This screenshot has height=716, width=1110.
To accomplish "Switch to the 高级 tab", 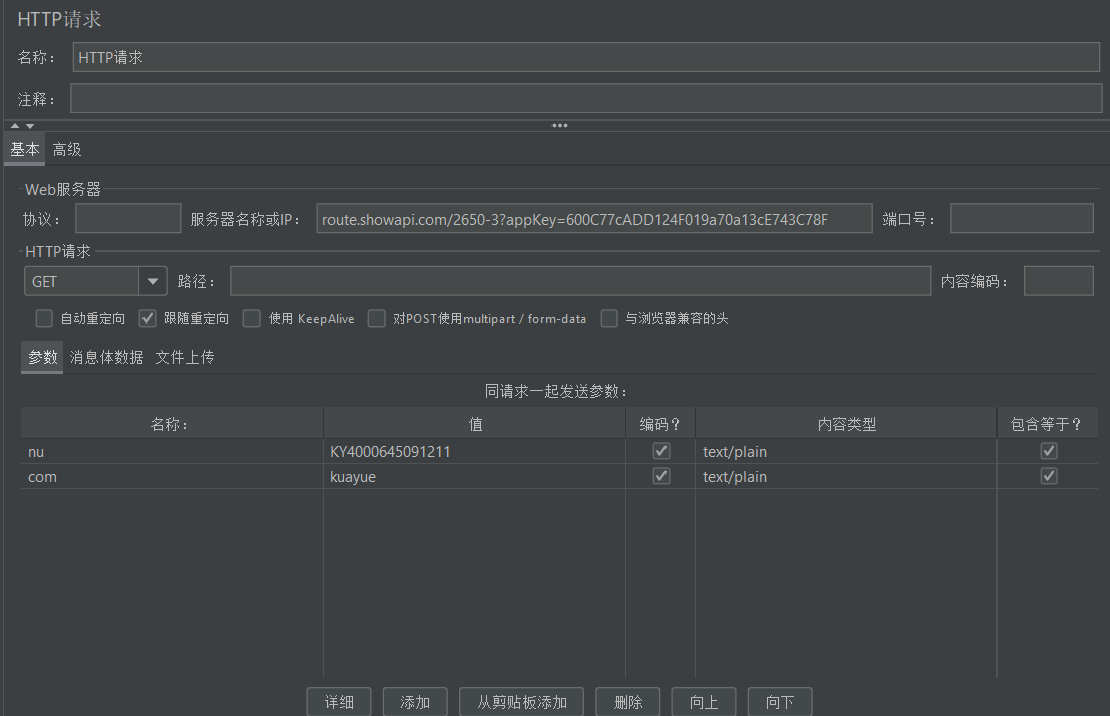I will pos(66,149).
